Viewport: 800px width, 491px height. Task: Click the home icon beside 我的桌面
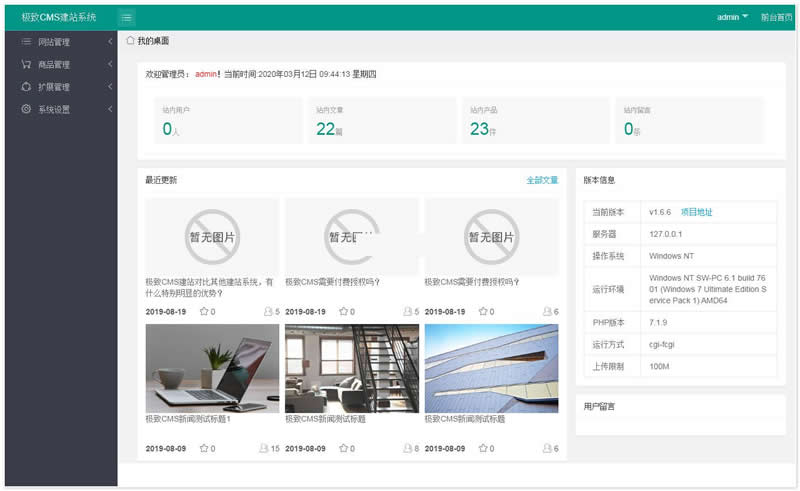tap(130, 41)
